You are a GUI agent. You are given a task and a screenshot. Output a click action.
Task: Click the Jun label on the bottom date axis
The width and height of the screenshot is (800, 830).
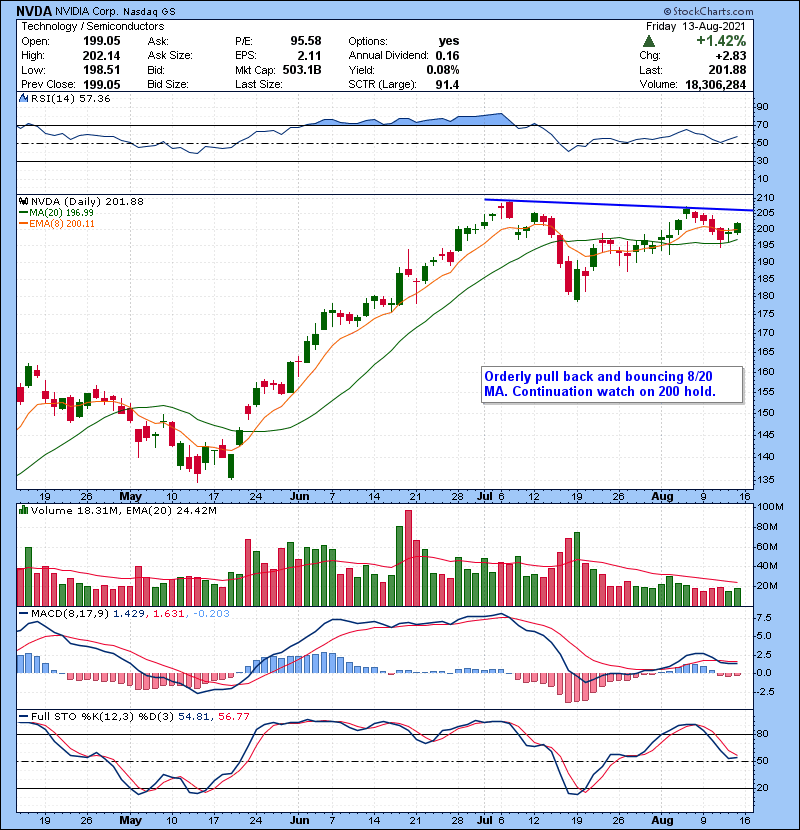click(300, 820)
